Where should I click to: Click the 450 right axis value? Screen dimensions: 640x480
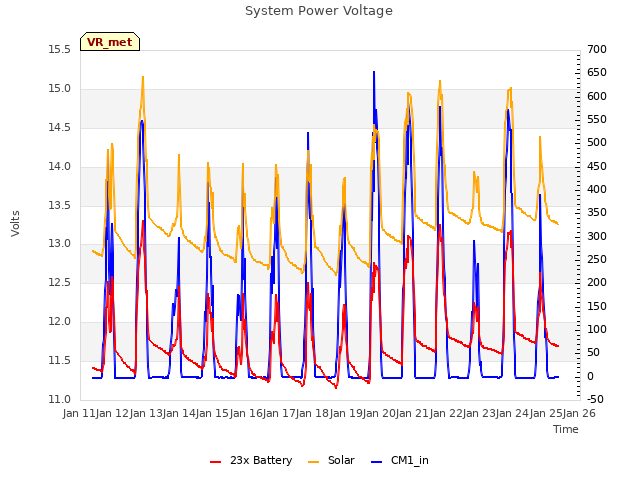(x=597, y=167)
